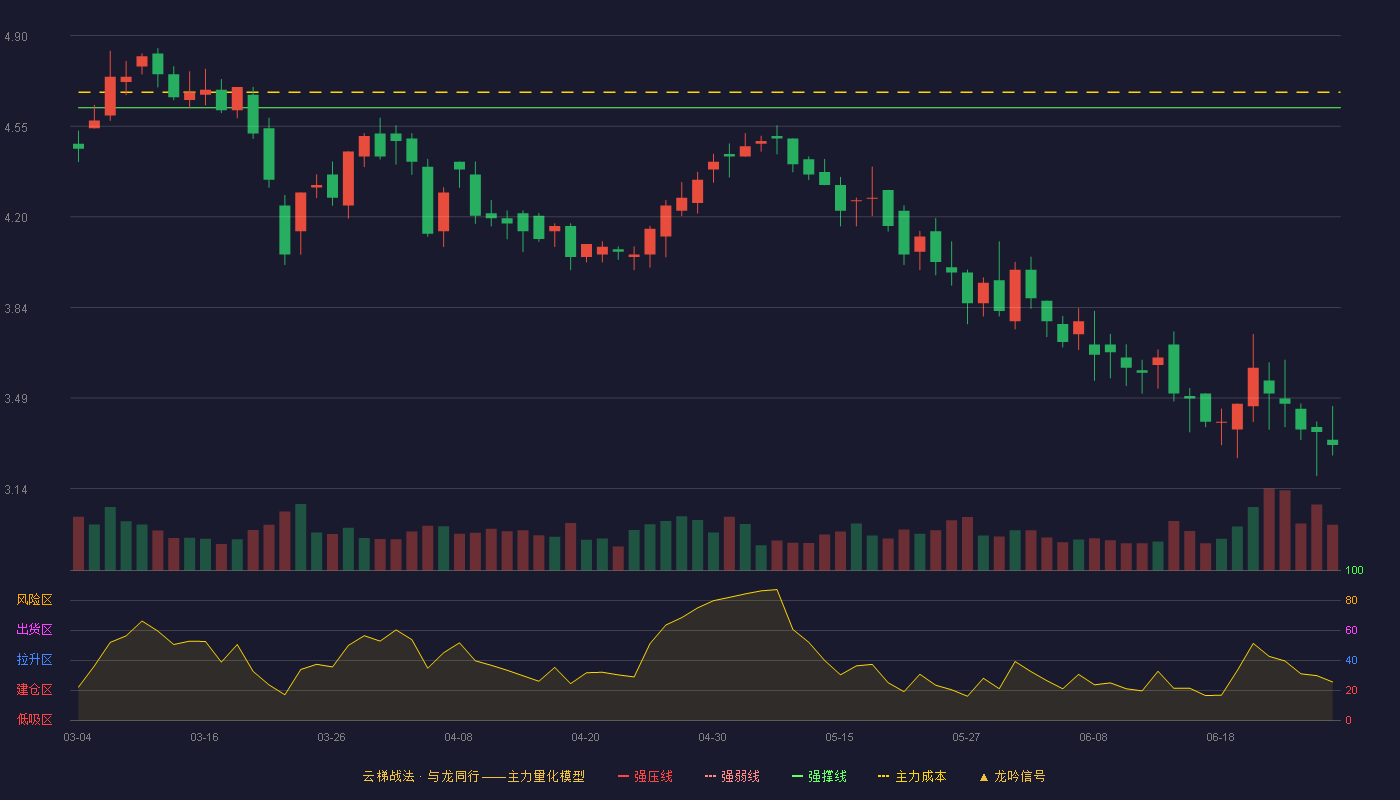
Task: Click the yellow triangle icon of 龙吟信号
Action: [x=984, y=776]
